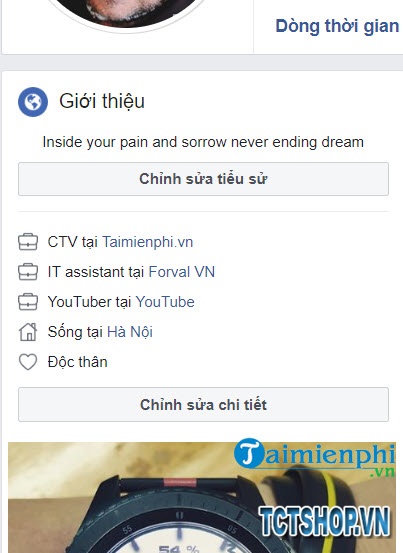Open the Dòng thời gian tab
Viewport: 403px width, 553px height.
pyautogui.click(x=337, y=26)
